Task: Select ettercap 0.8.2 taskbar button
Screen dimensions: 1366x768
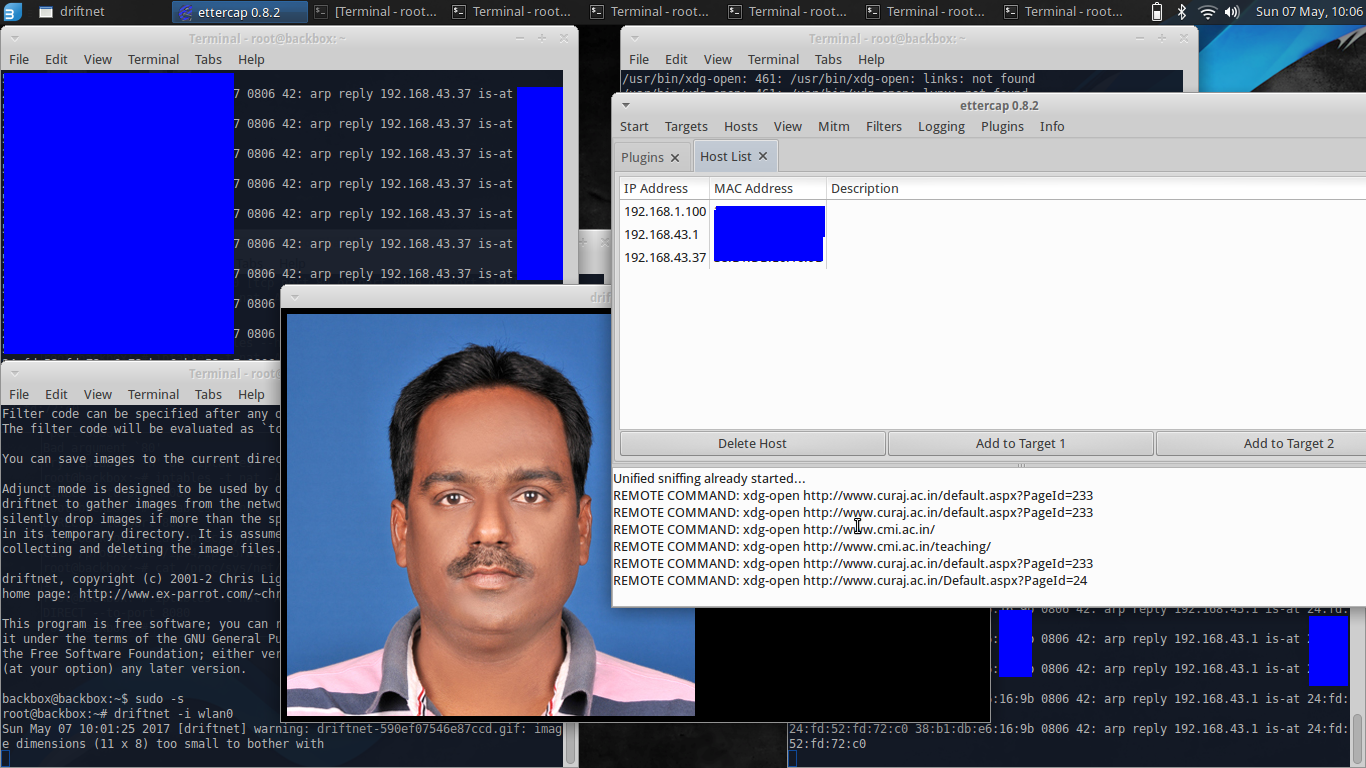Action: pyautogui.click(x=240, y=12)
